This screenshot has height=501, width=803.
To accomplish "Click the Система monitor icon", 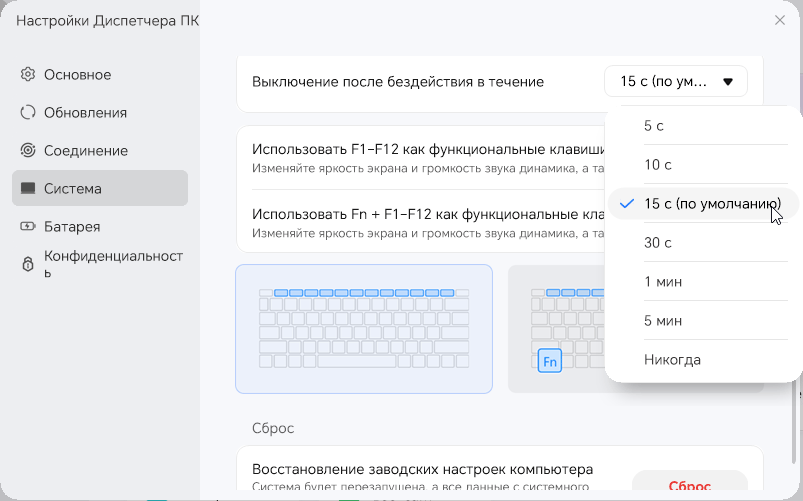I will tap(28, 189).
